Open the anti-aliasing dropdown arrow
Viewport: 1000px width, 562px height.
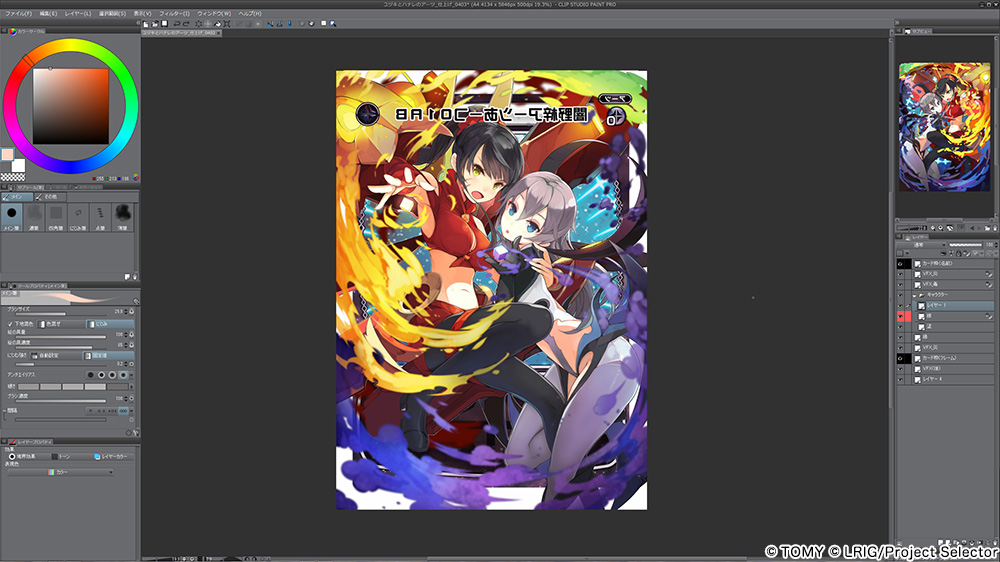pyautogui.click(x=131, y=374)
